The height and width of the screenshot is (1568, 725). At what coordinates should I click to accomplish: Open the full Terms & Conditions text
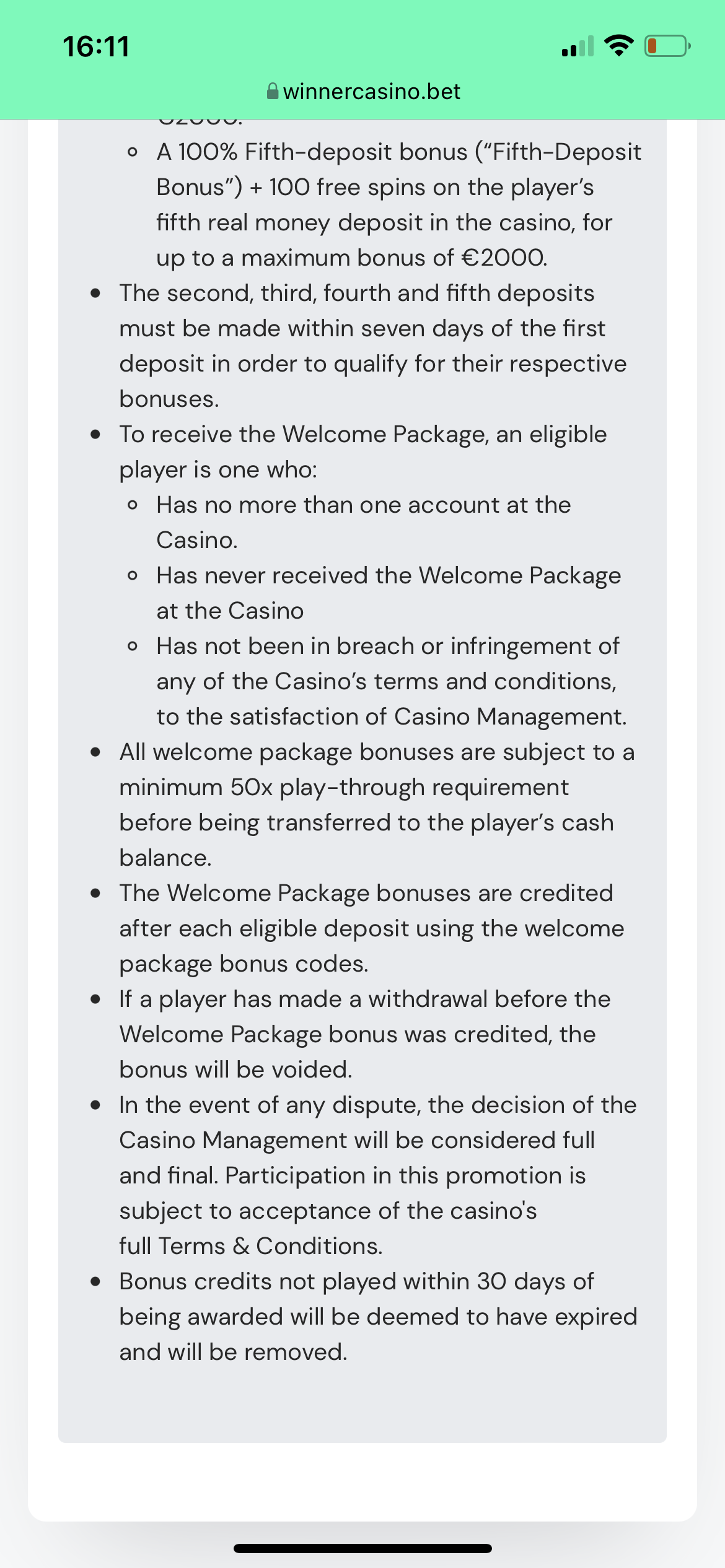251,1246
